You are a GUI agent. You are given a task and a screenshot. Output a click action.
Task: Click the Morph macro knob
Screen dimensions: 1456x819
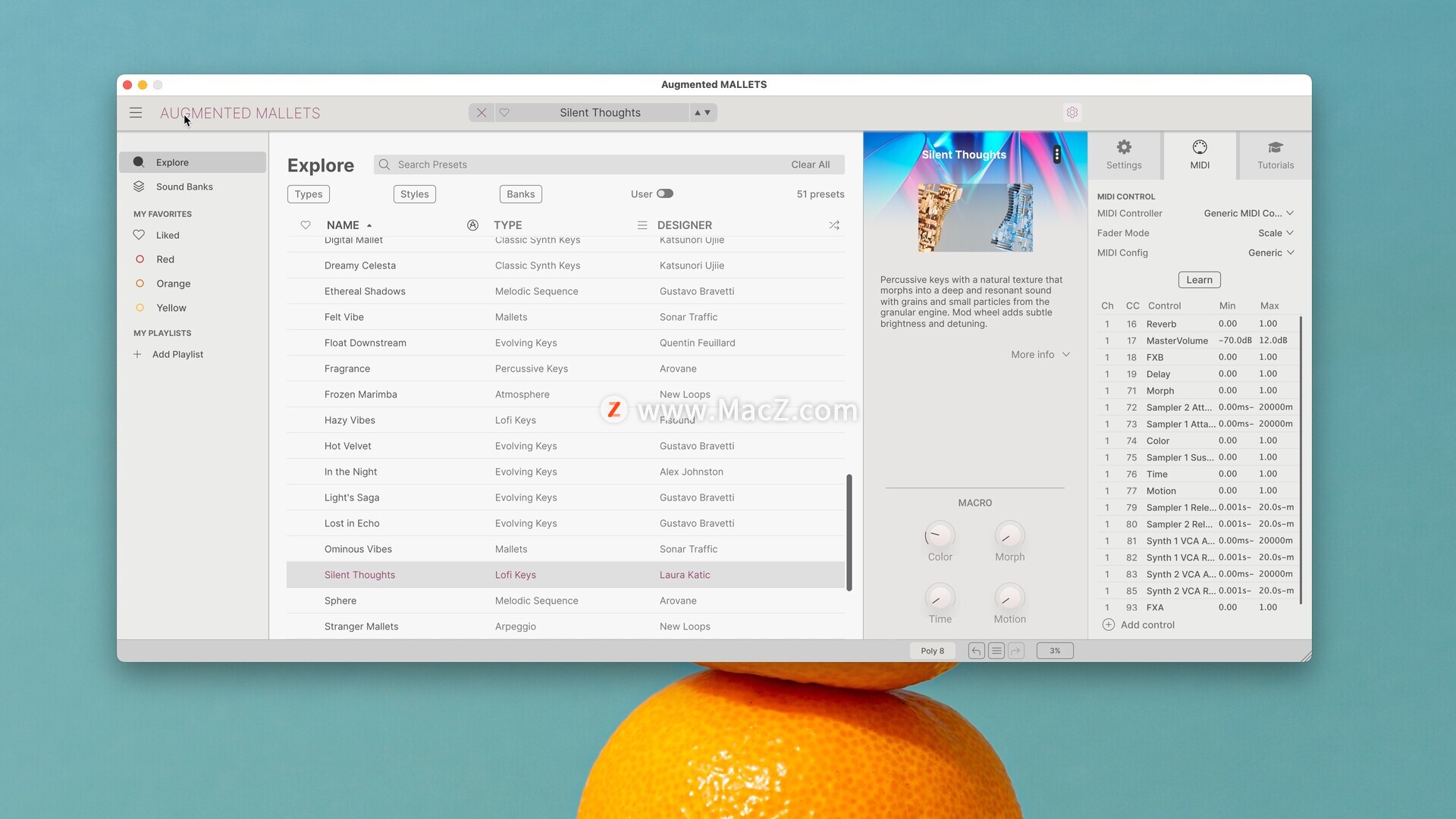click(1009, 535)
